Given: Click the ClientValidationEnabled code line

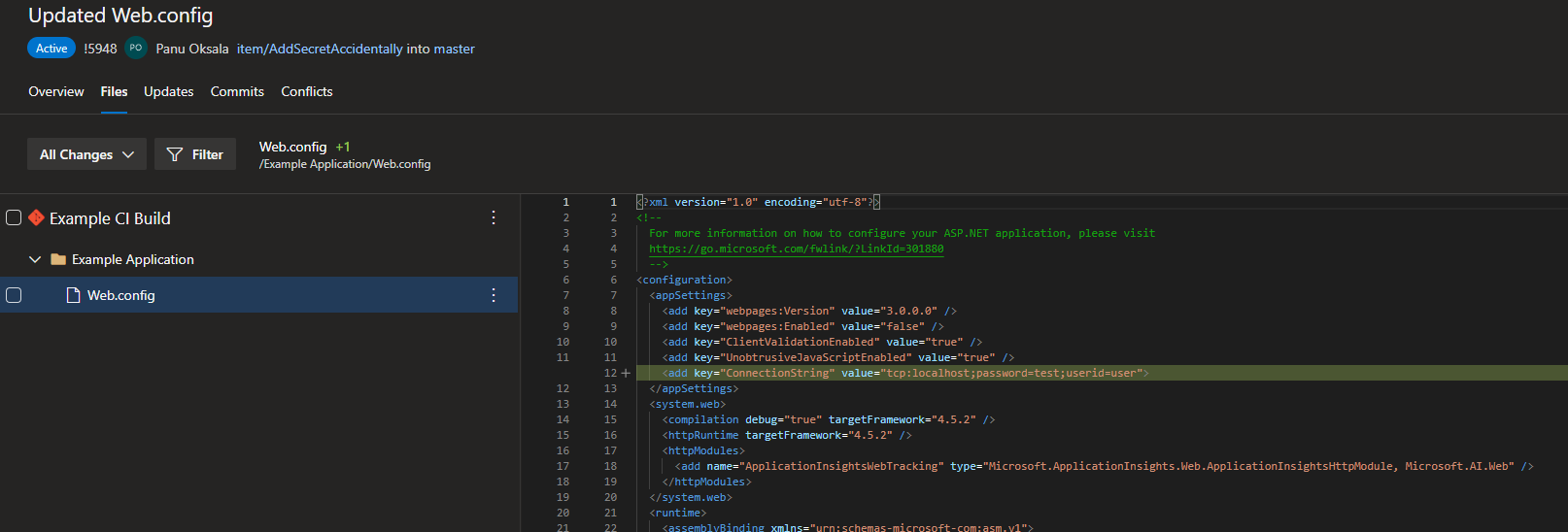Looking at the screenshot, I should tap(822, 342).
